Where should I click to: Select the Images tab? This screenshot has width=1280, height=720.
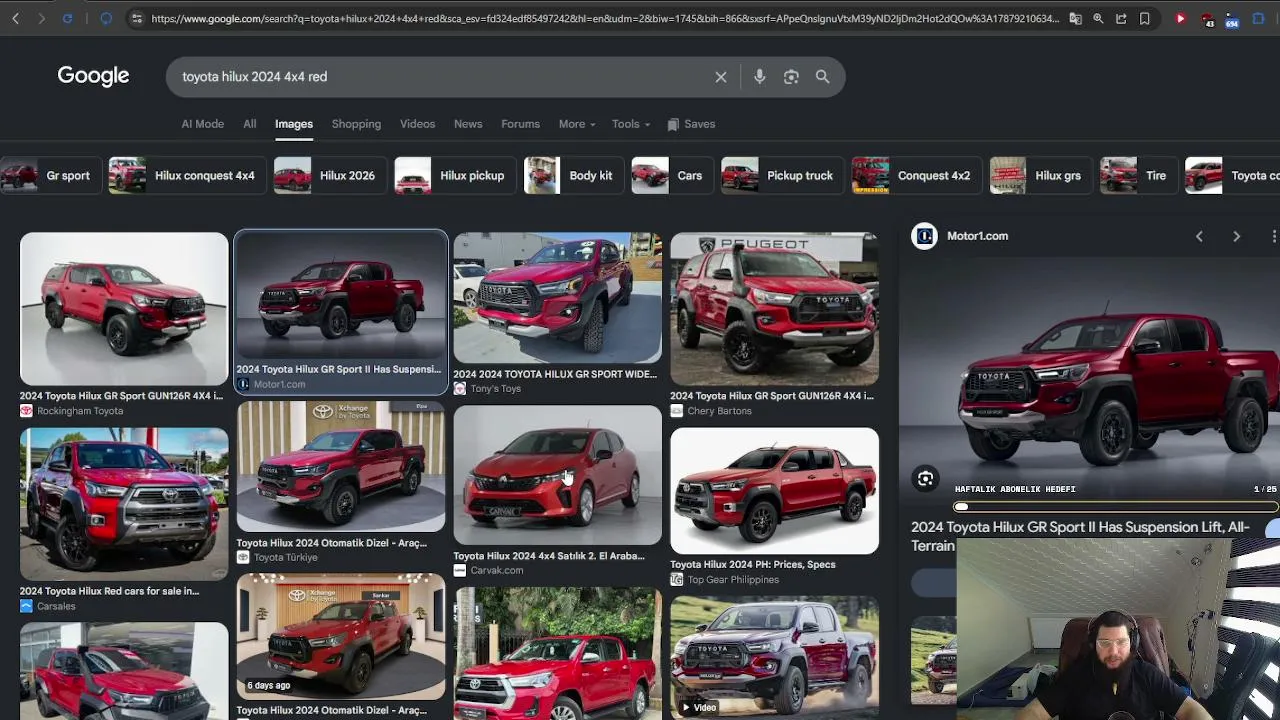(x=294, y=124)
